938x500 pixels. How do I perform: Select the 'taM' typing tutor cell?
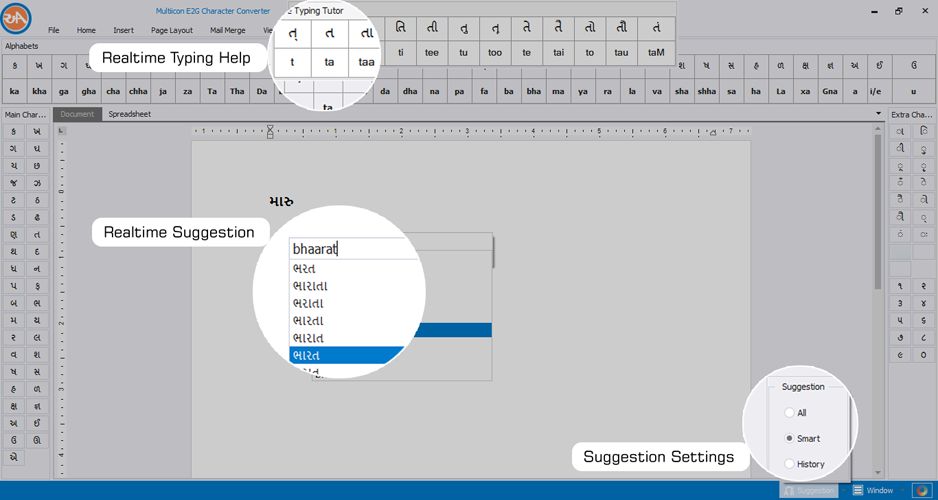click(x=656, y=53)
